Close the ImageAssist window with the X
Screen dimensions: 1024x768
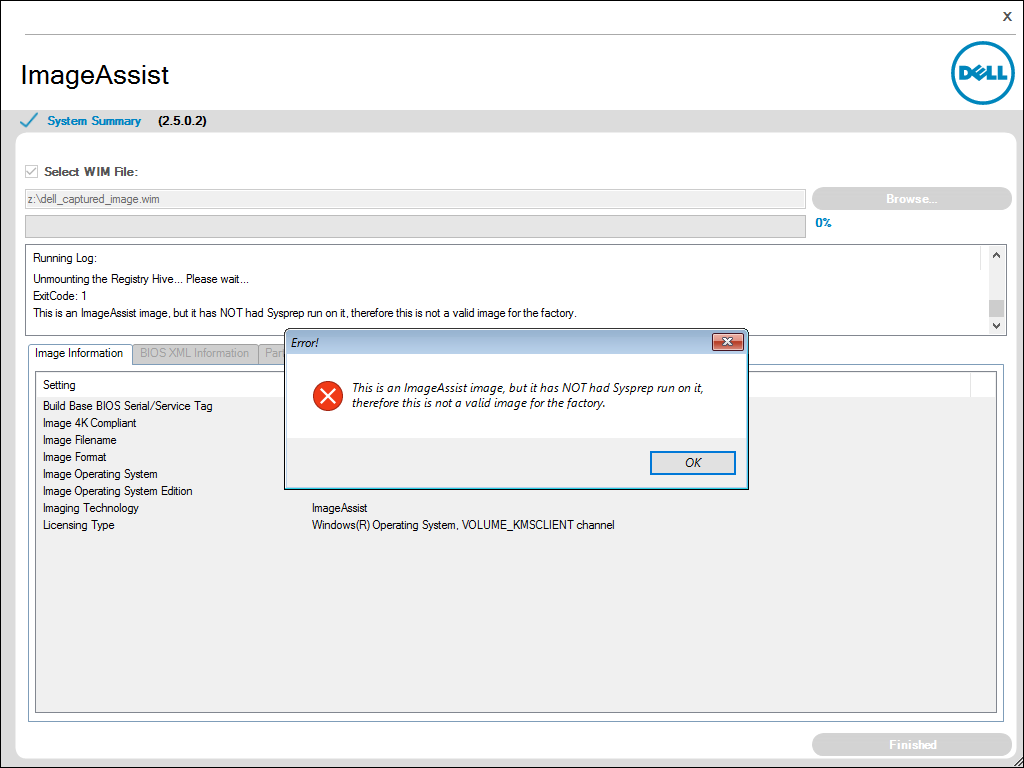1007,17
